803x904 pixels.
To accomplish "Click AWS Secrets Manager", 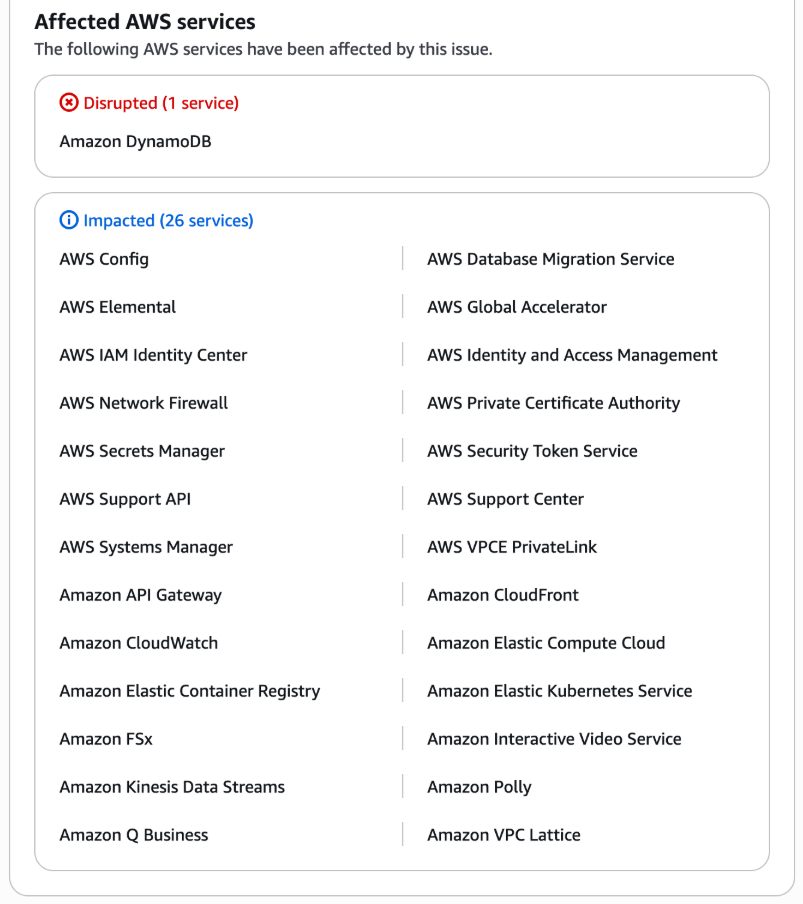I will (x=142, y=451).
